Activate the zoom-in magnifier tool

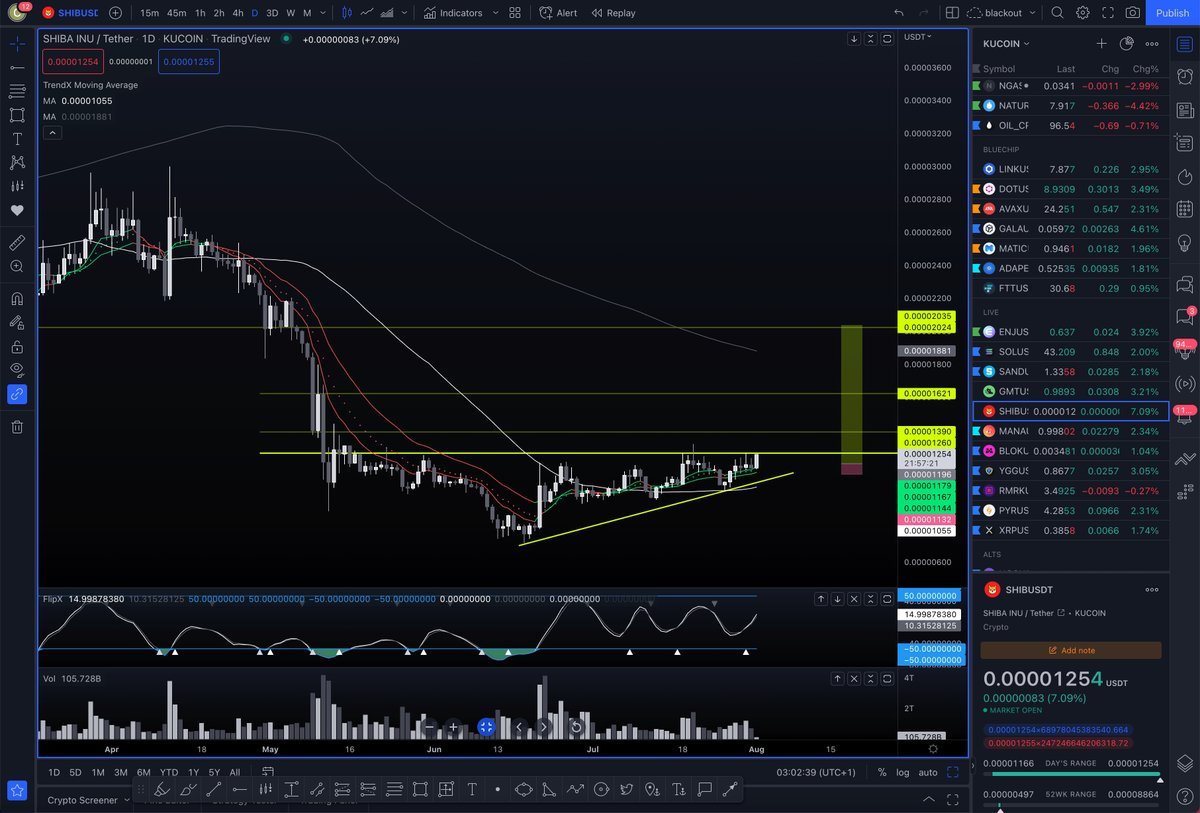[17, 267]
